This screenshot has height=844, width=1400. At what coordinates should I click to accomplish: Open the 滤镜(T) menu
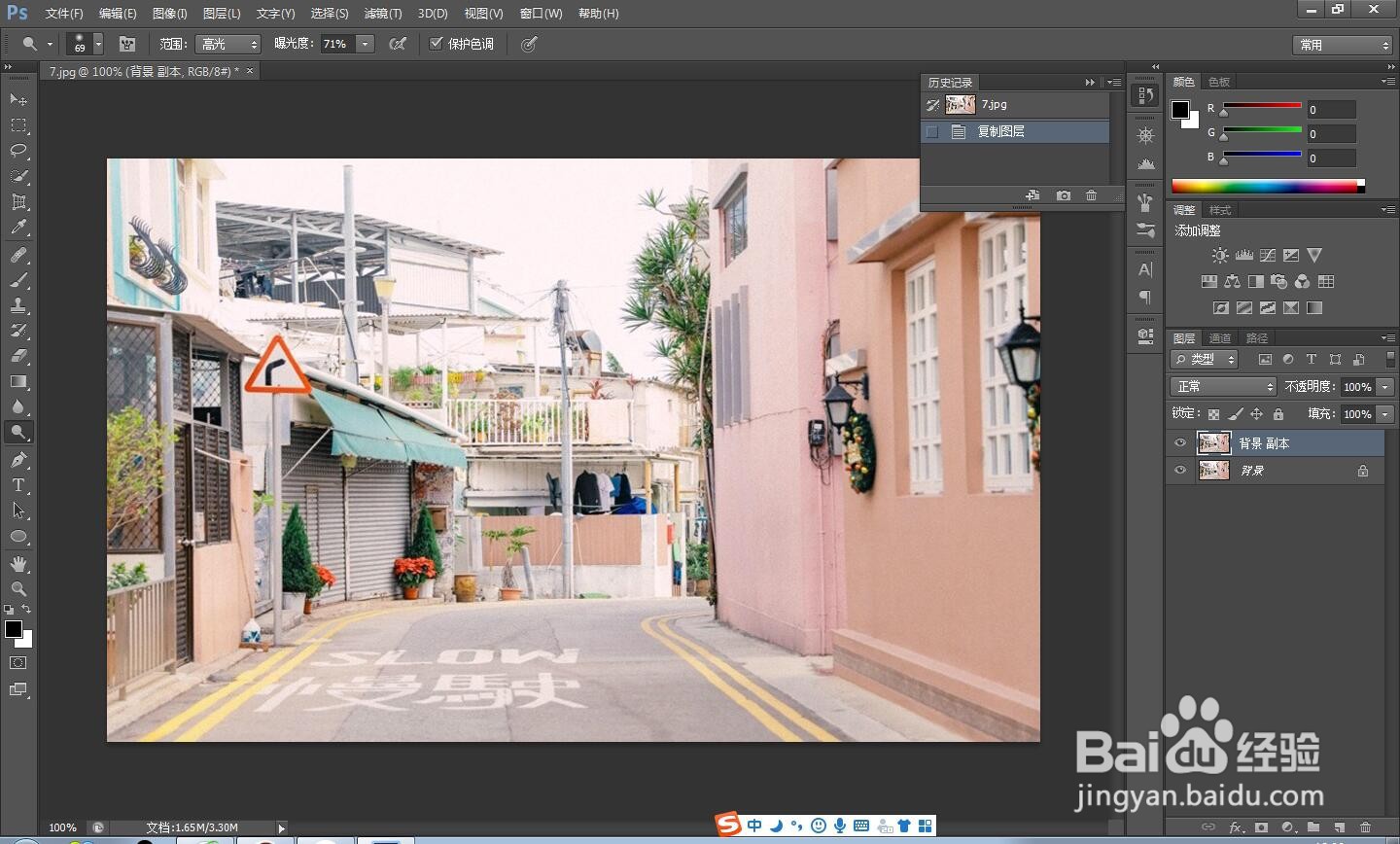click(383, 13)
